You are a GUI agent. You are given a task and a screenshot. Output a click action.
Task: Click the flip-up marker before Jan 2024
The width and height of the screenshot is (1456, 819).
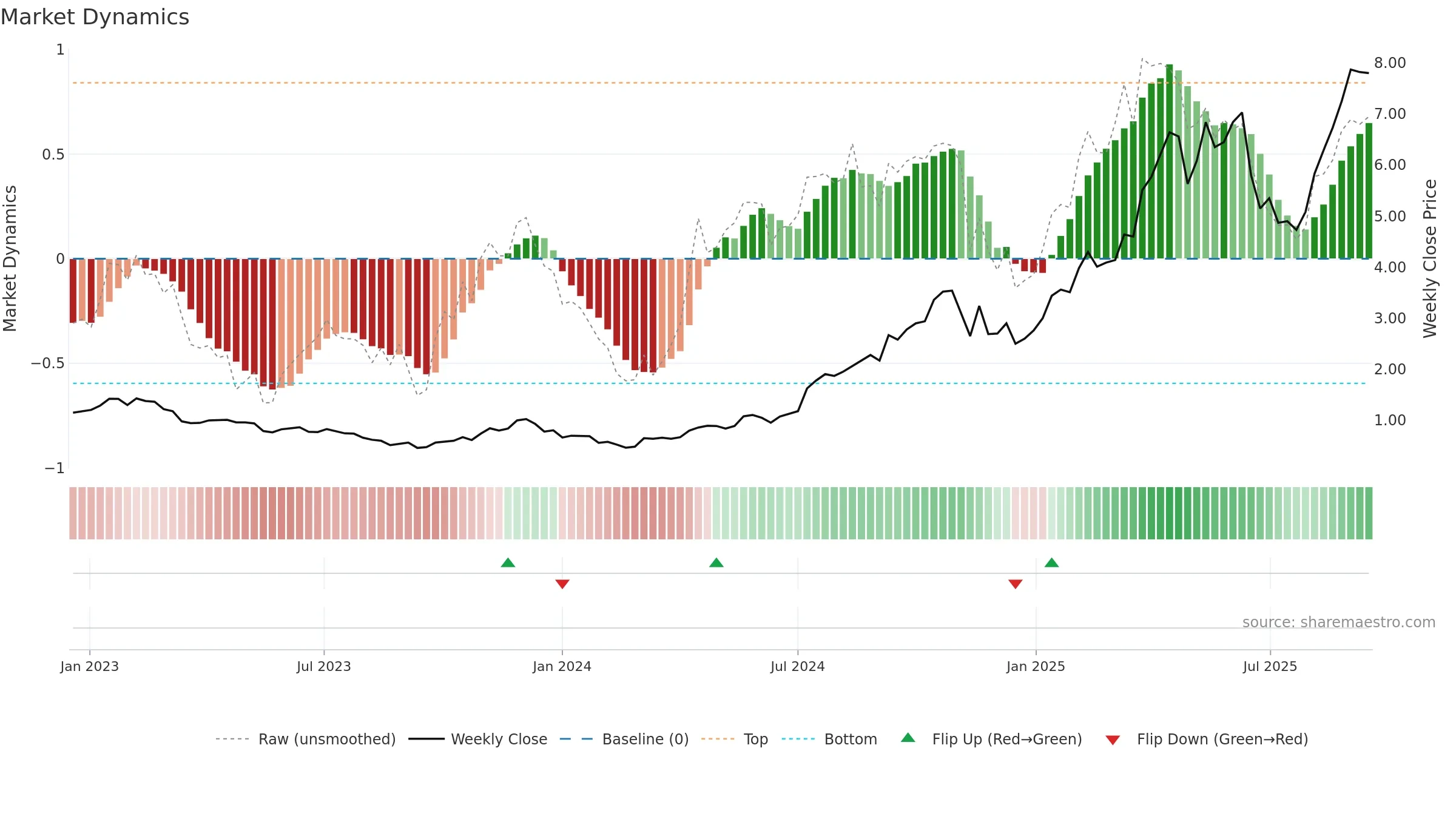(508, 562)
